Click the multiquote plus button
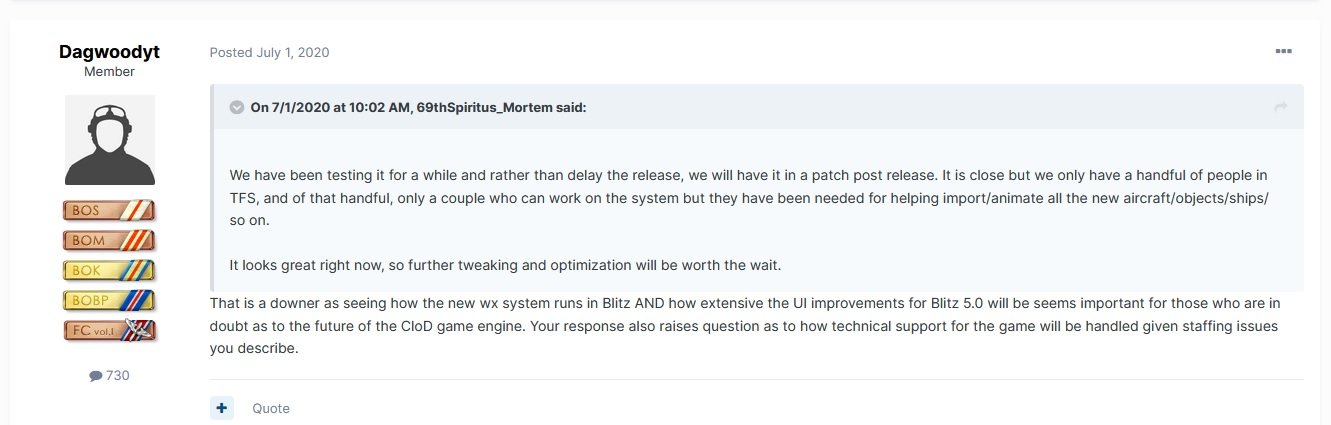The height and width of the screenshot is (425, 1331). pyautogui.click(x=222, y=408)
